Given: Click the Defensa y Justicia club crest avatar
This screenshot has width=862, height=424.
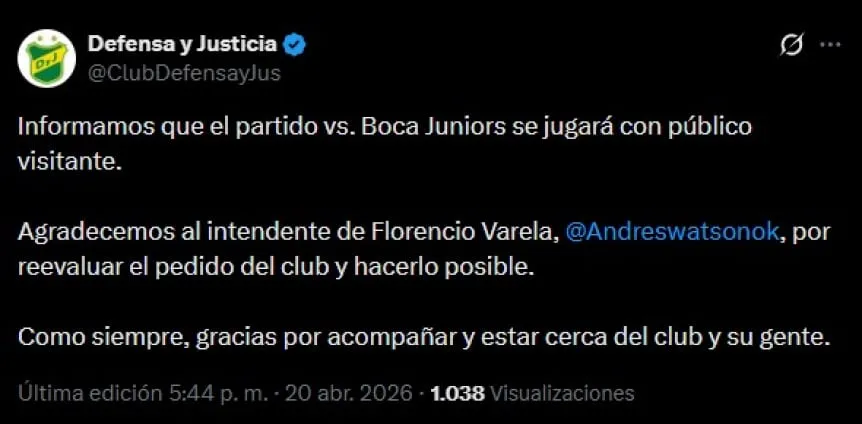Looking at the screenshot, I should [47, 58].
